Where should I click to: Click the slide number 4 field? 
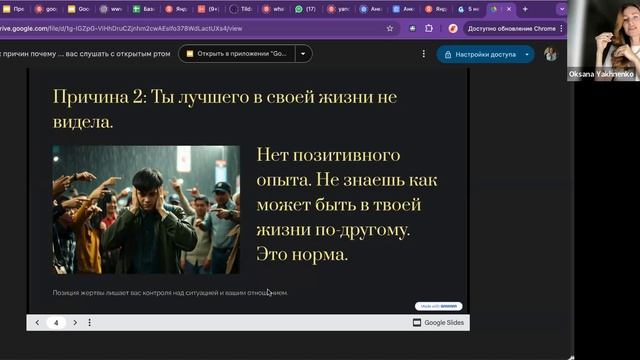click(x=56, y=322)
